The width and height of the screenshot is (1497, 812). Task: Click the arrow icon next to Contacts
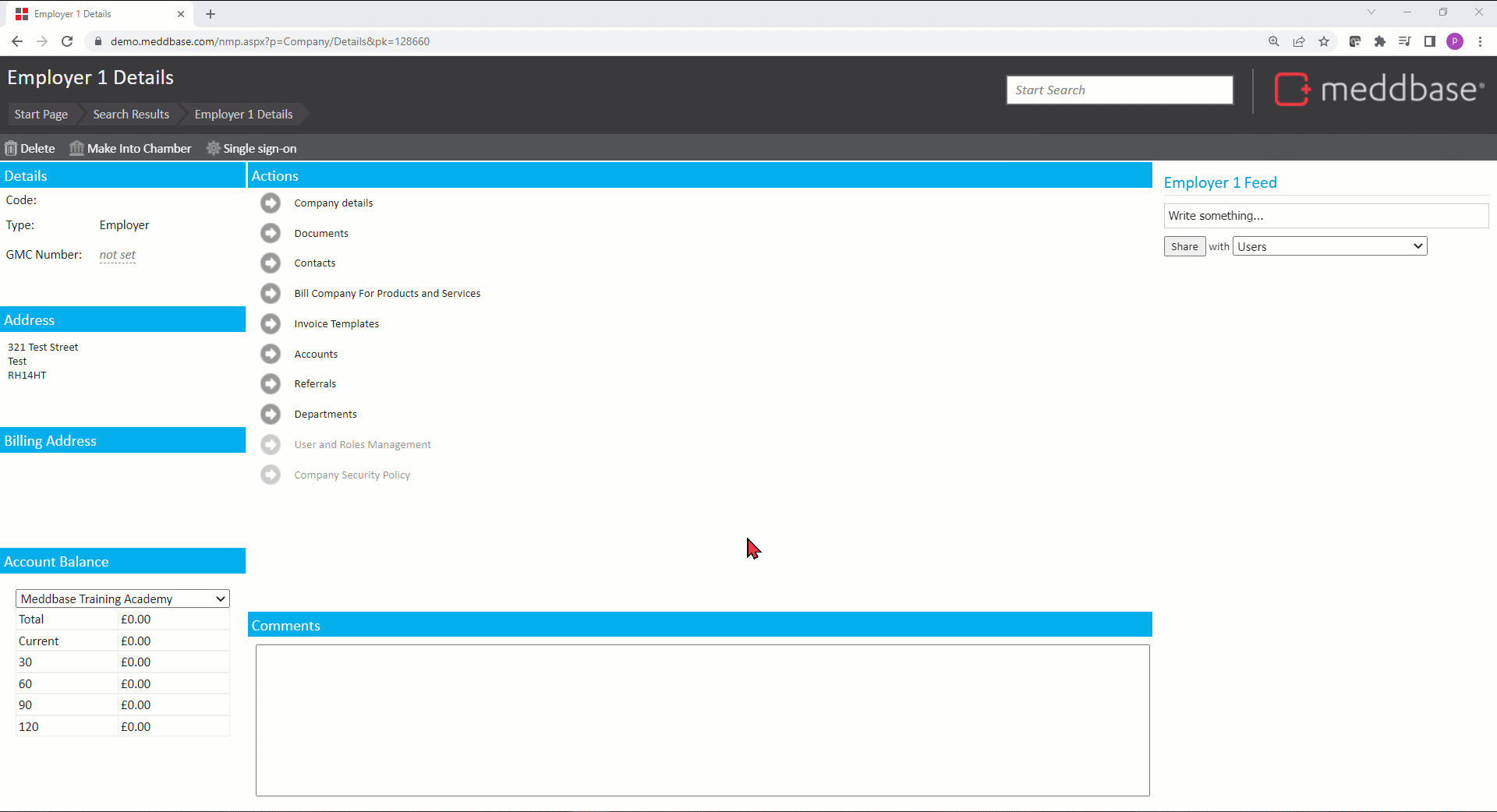click(271, 263)
